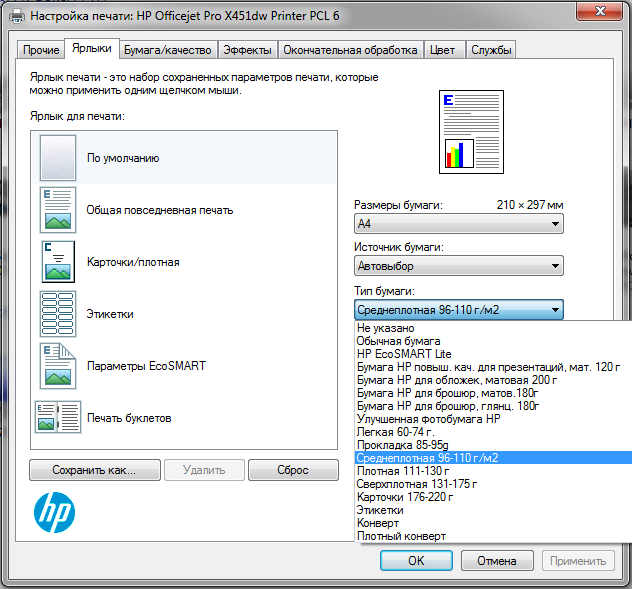This screenshot has height=589, width=632.
Task: Open the Службы tab
Action: (x=491, y=50)
